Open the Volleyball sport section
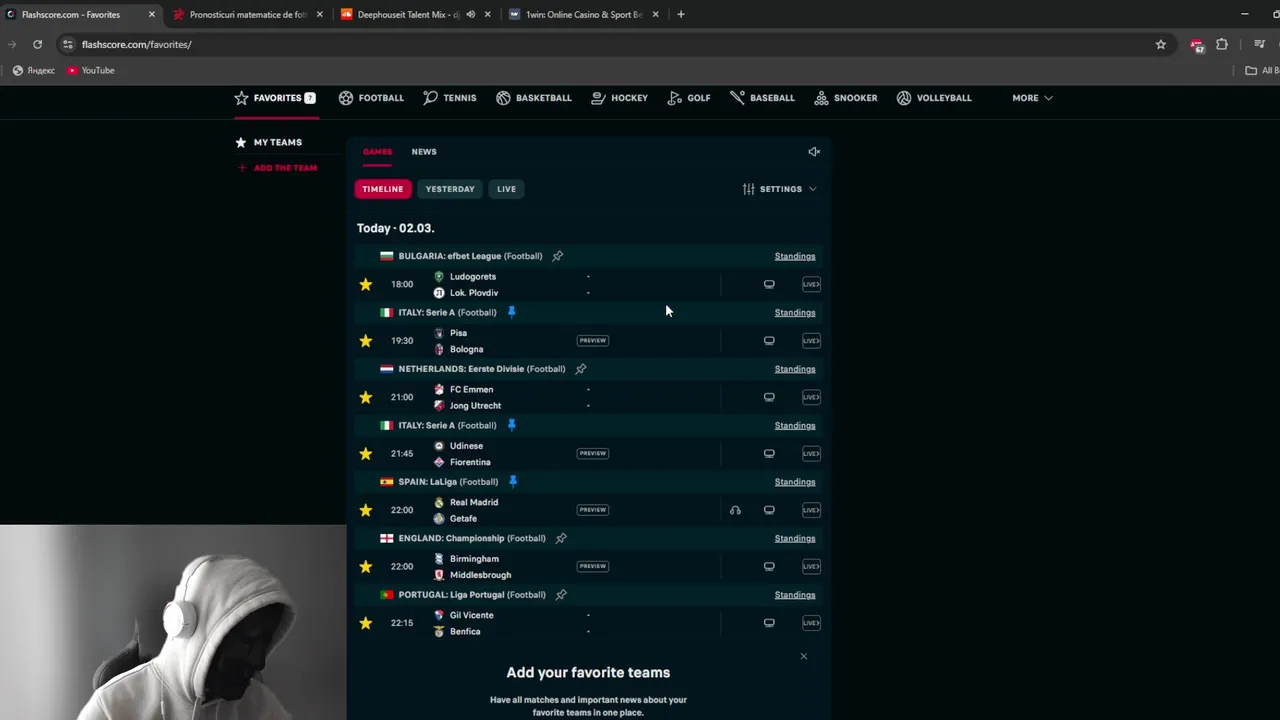The height and width of the screenshot is (720, 1280). click(x=934, y=98)
